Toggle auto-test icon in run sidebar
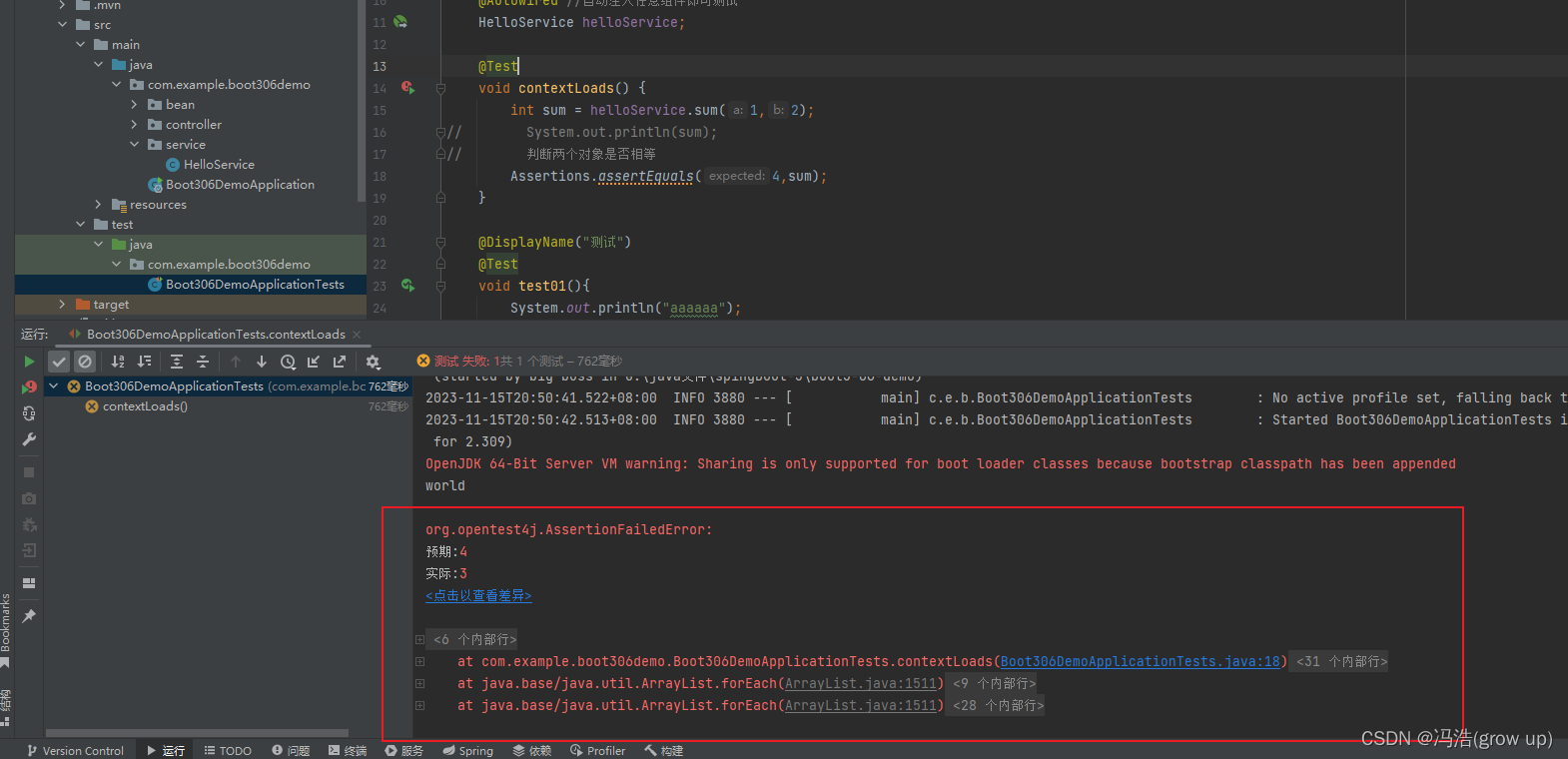Image resolution: width=1568 pixels, height=759 pixels. (x=29, y=413)
